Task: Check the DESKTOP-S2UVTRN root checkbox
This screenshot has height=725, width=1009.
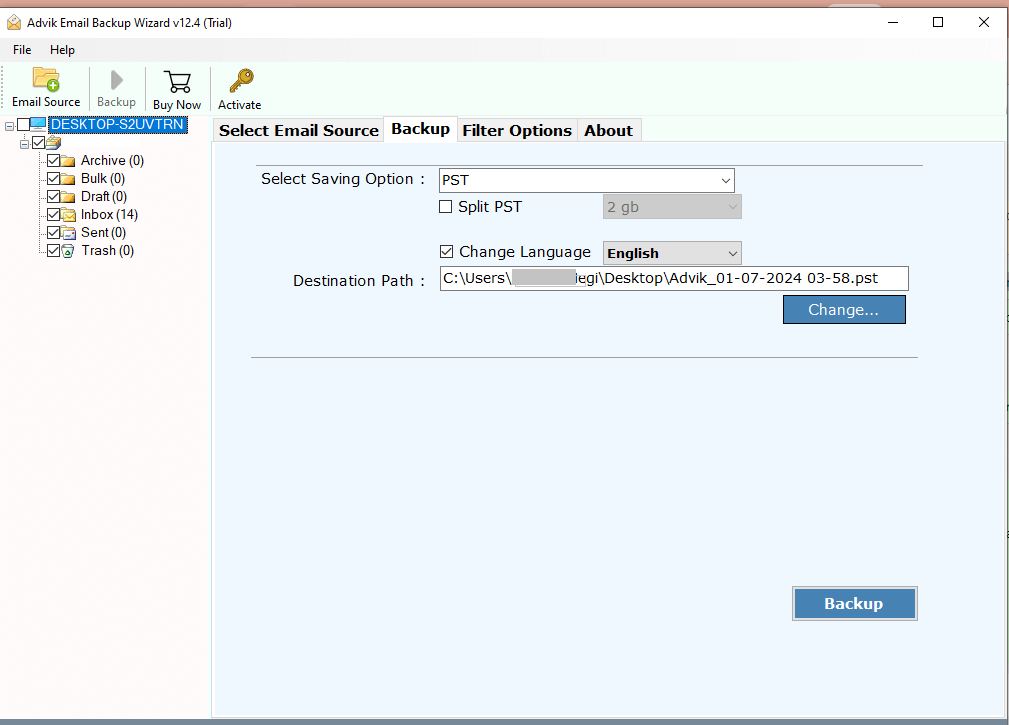Action: tap(23, 124)
